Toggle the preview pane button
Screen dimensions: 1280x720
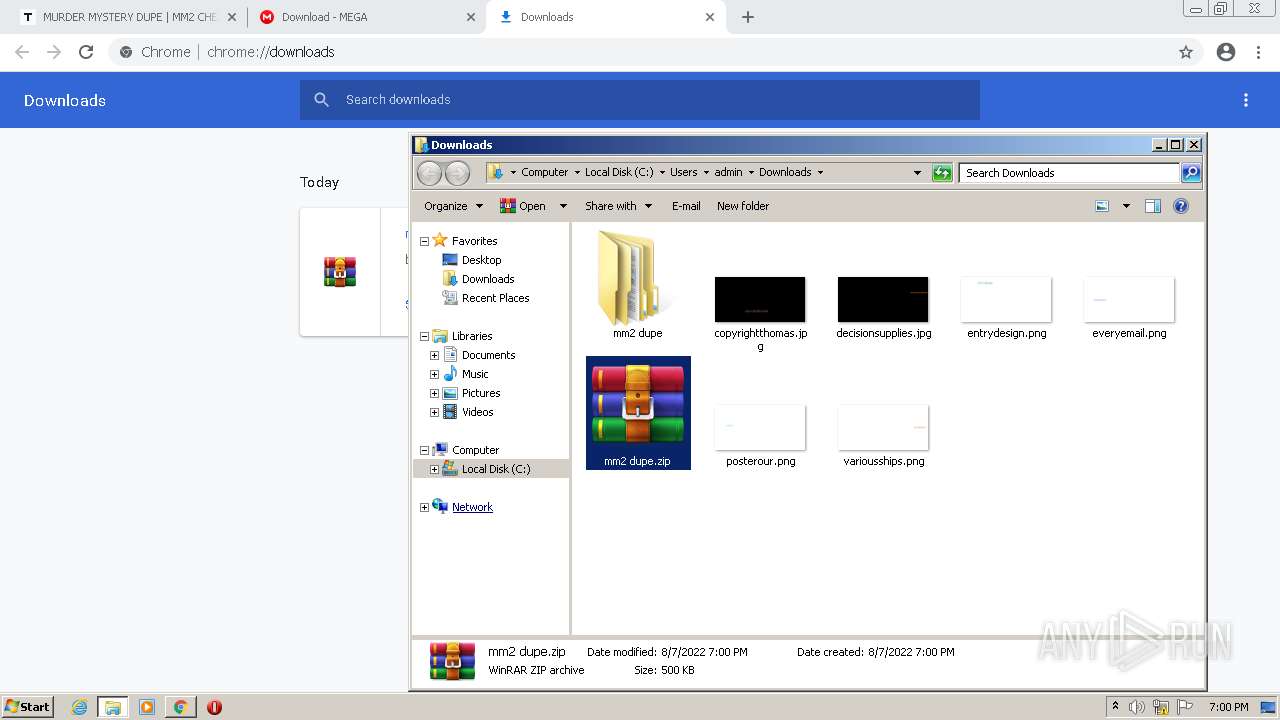coord(1153,206)
